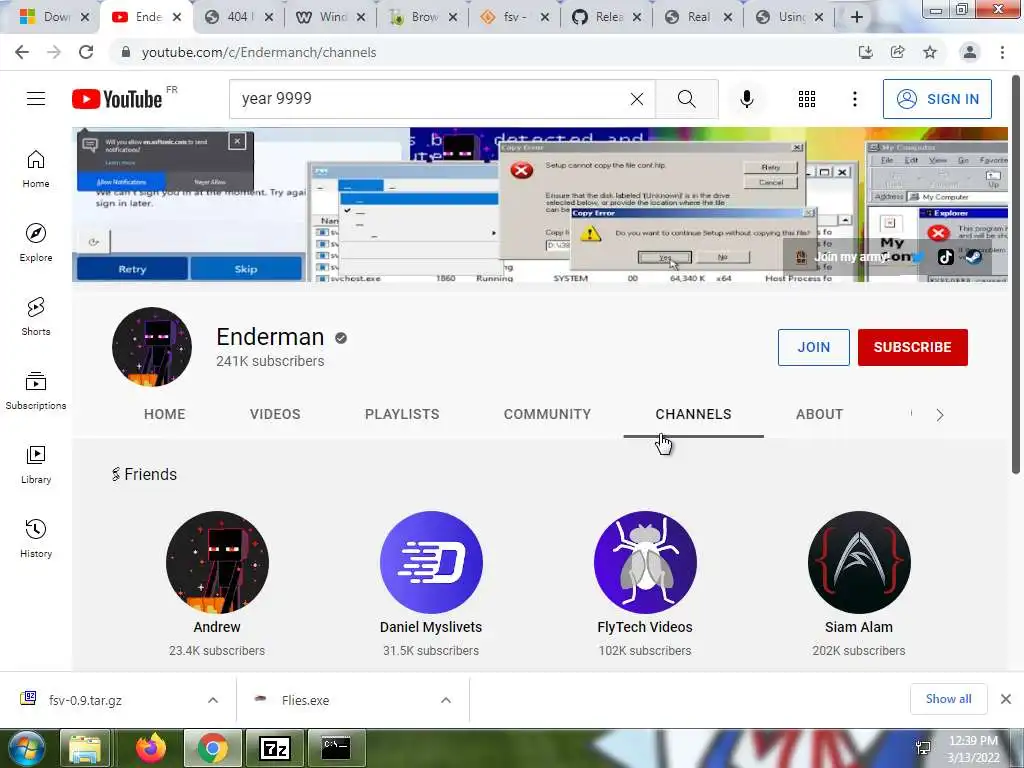1024x768 pixels.
Task: Switch to the COMMUNITY channel tab
Action: pos(547,414)
